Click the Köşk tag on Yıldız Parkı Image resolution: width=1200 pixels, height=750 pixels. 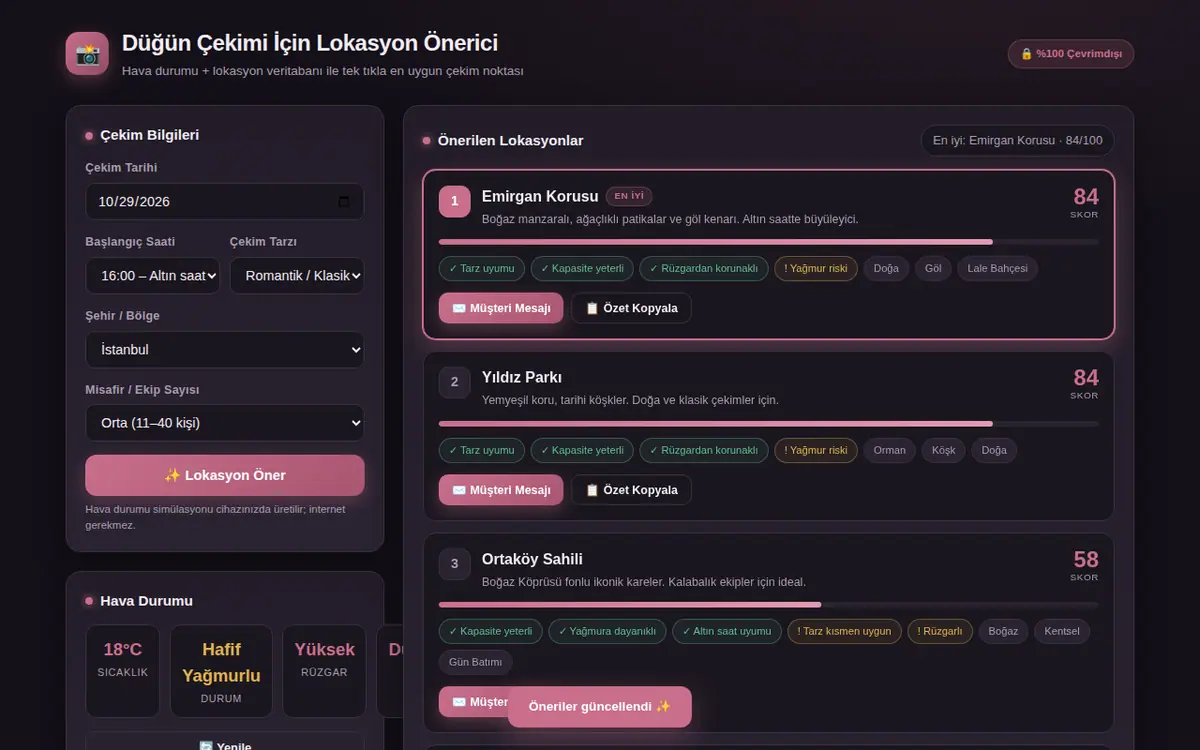click(x=944, y=450)
